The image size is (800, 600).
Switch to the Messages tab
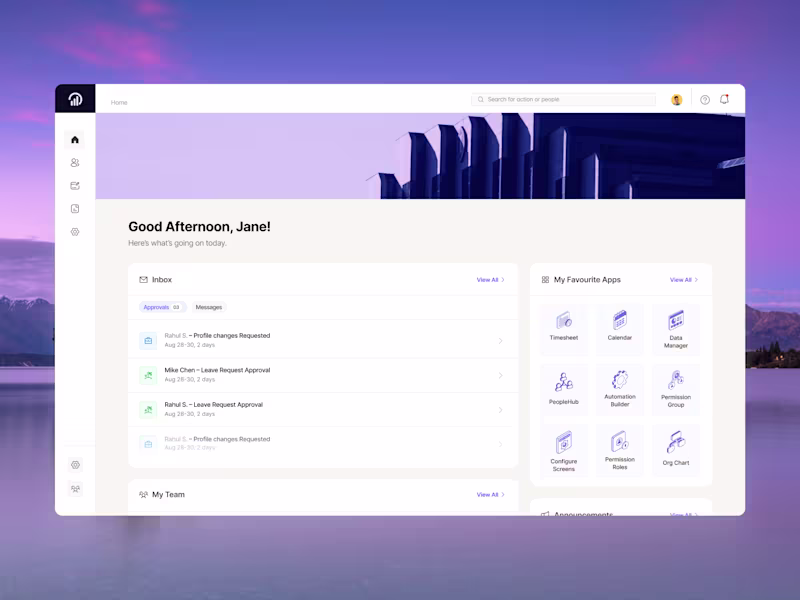click(x=209, y=307)
